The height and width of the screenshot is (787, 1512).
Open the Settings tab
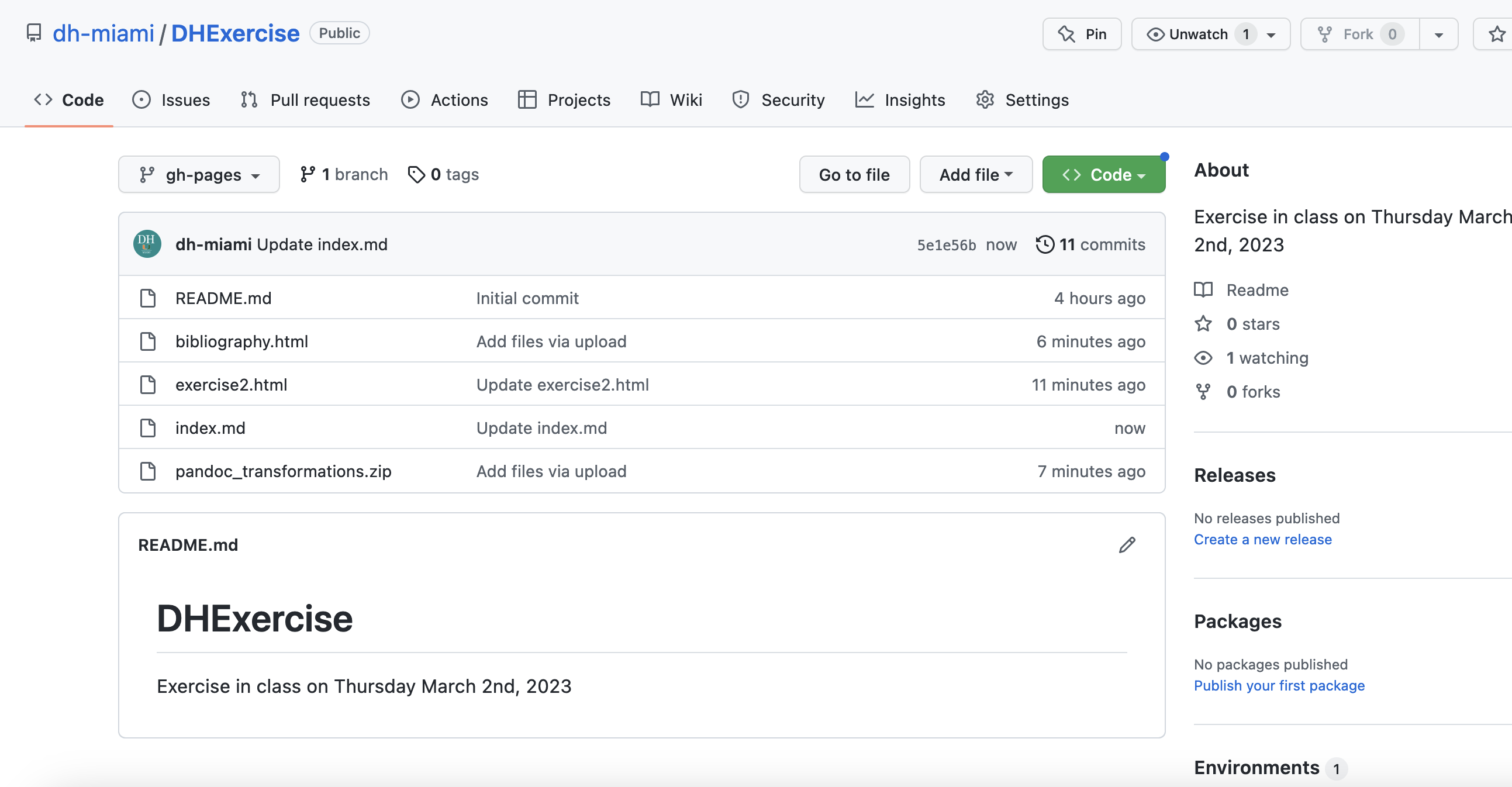pos(1022,100)
